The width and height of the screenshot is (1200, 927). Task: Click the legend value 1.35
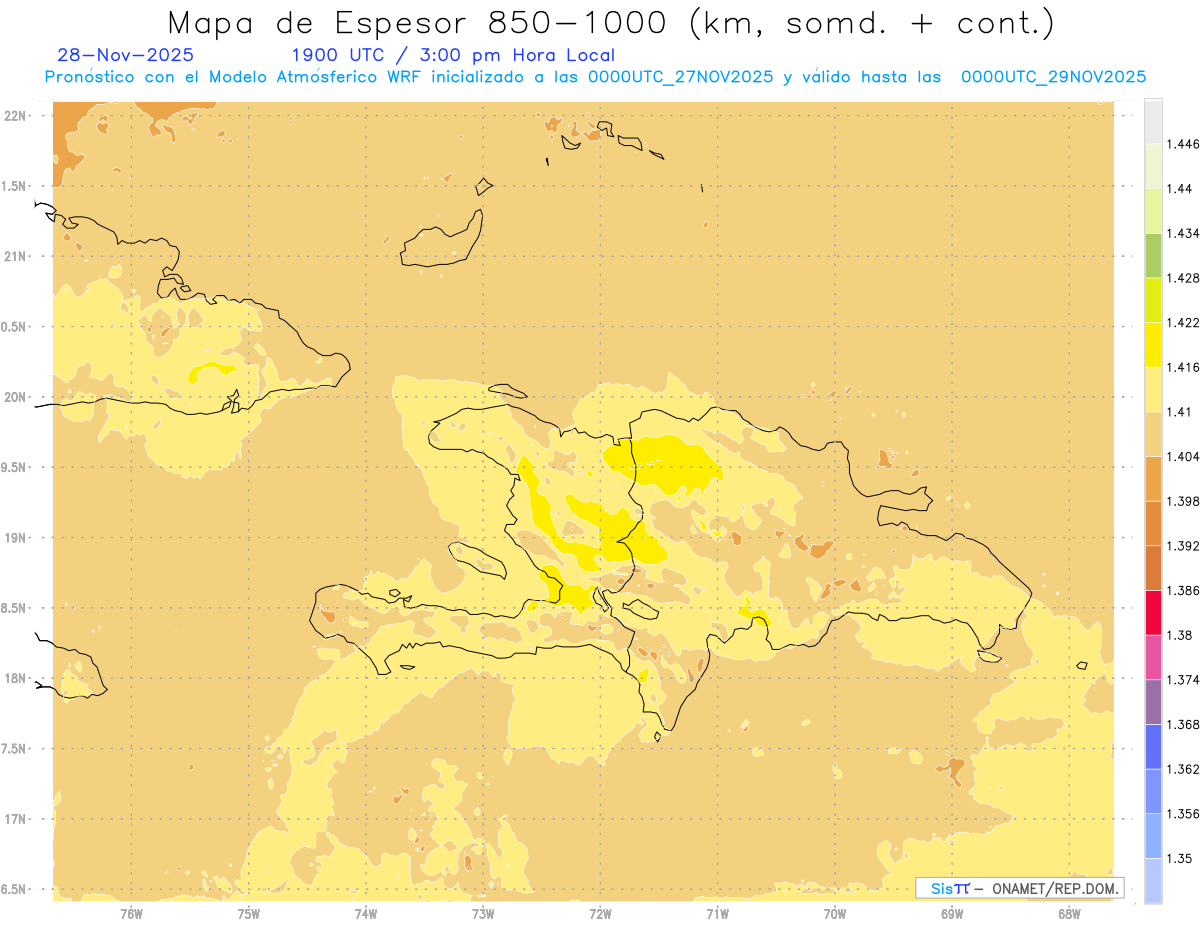(1180, 859)
